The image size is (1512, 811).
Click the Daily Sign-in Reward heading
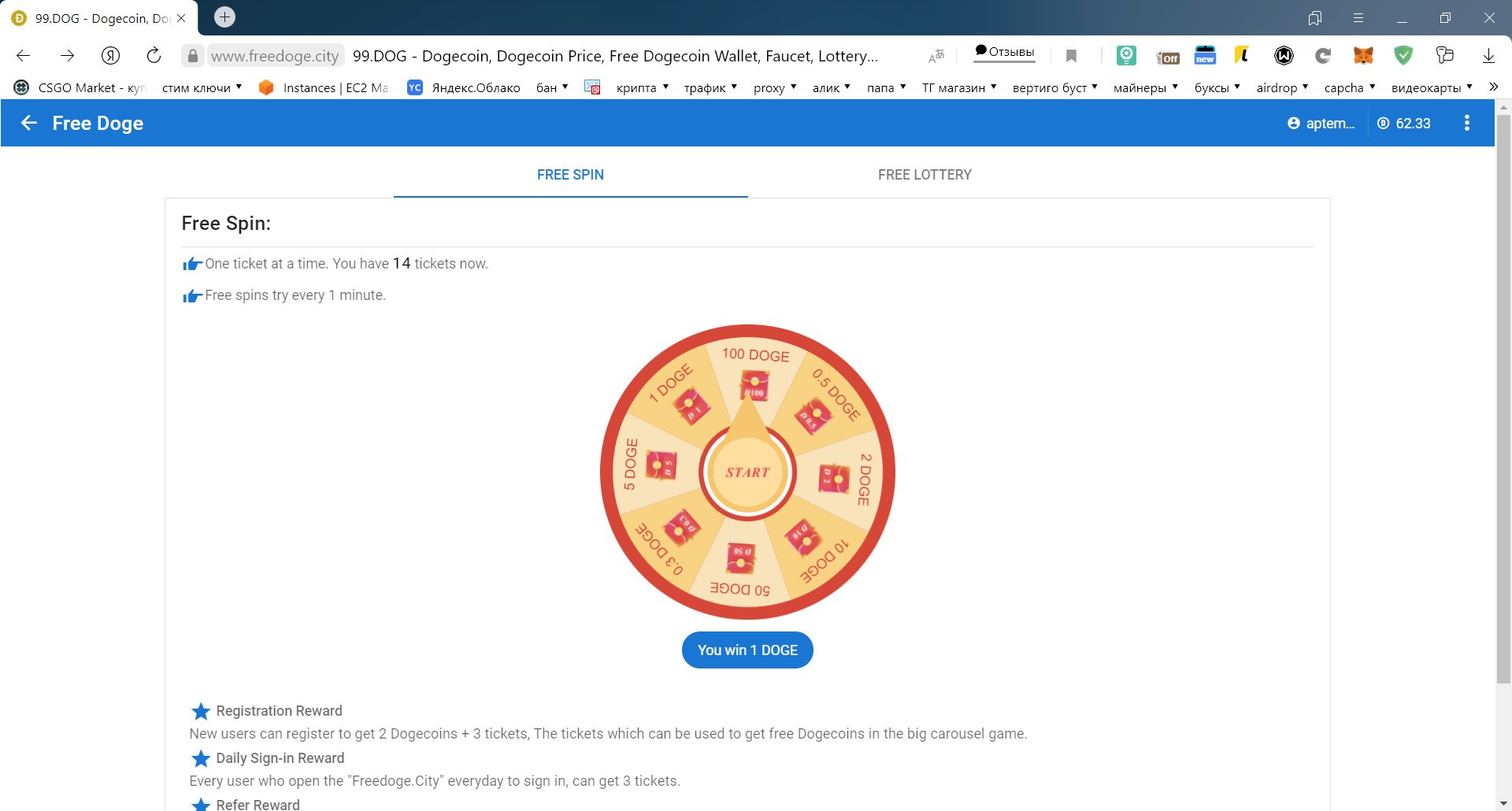280,758
